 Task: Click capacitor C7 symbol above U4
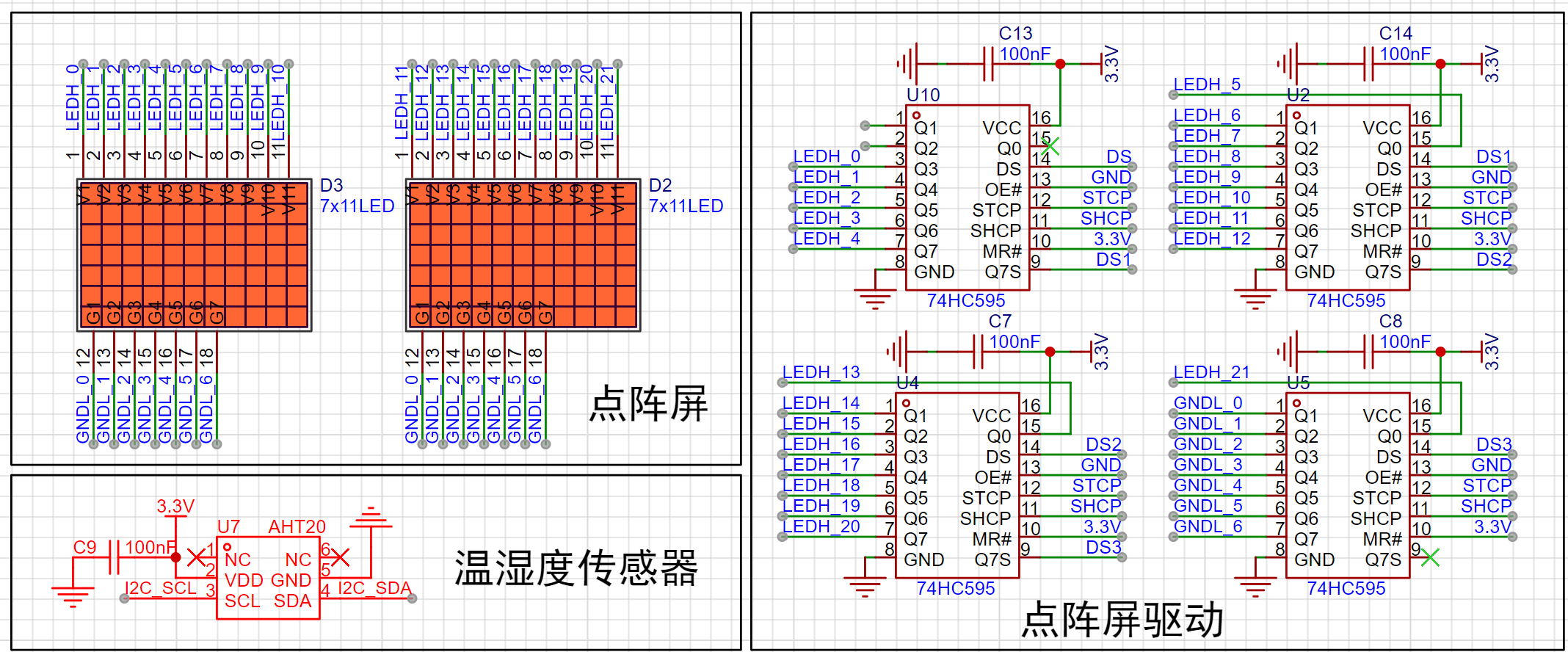coord(978,352)
